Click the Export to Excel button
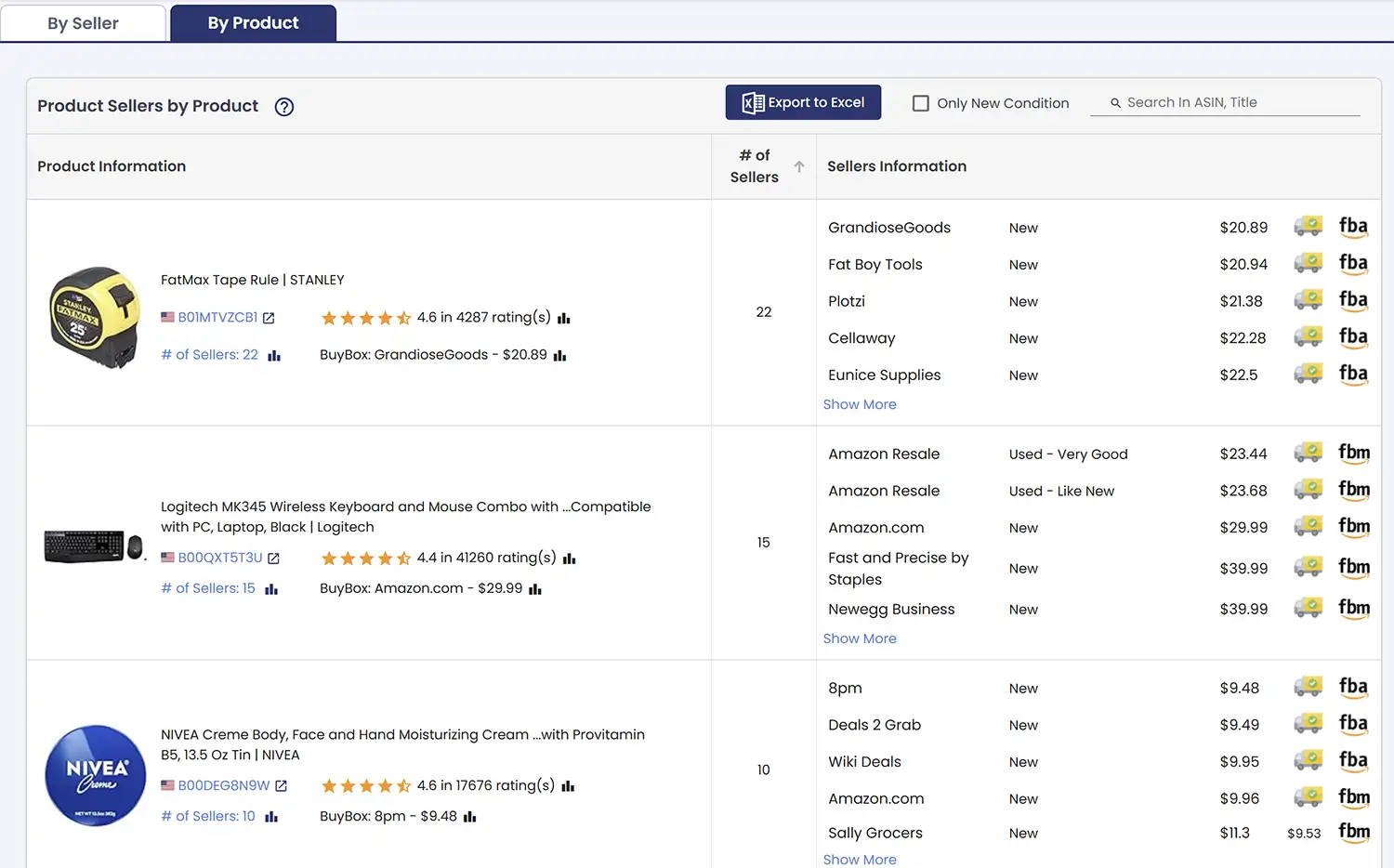The height and width of the screenshot is (868, 1394). pos(803,102)
